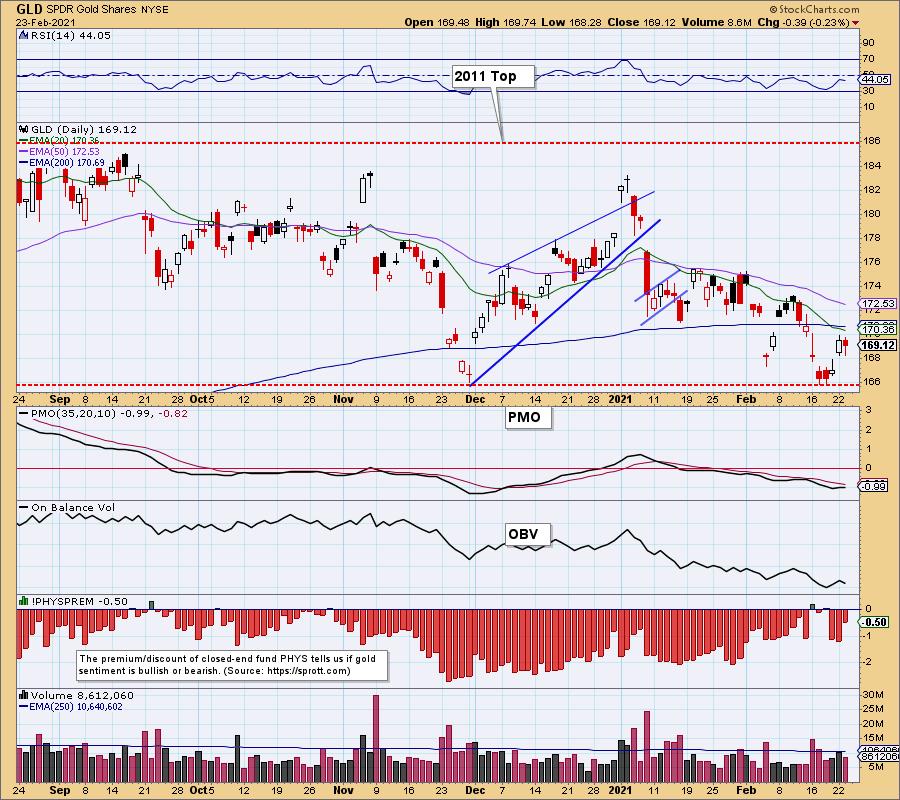Click the red down arrow after Chg

point(856,23)
